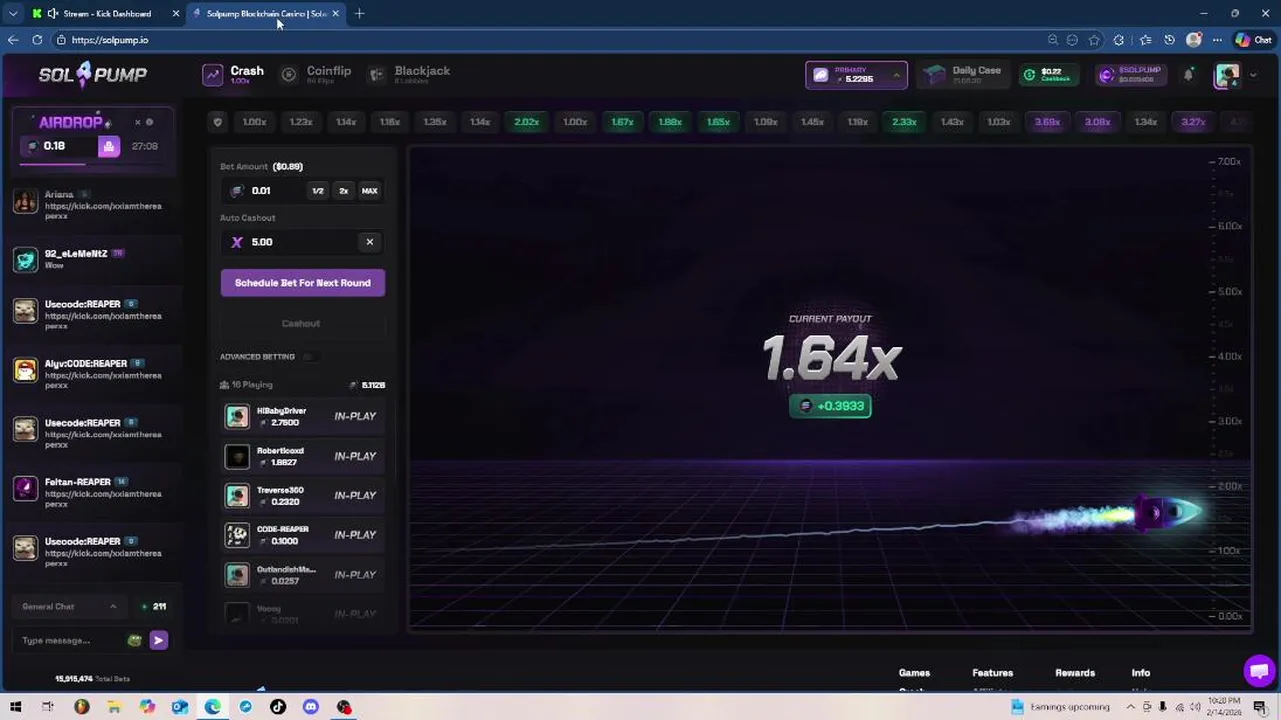Select the 1.23x round history chip
1281x720 pixels.
301,122
